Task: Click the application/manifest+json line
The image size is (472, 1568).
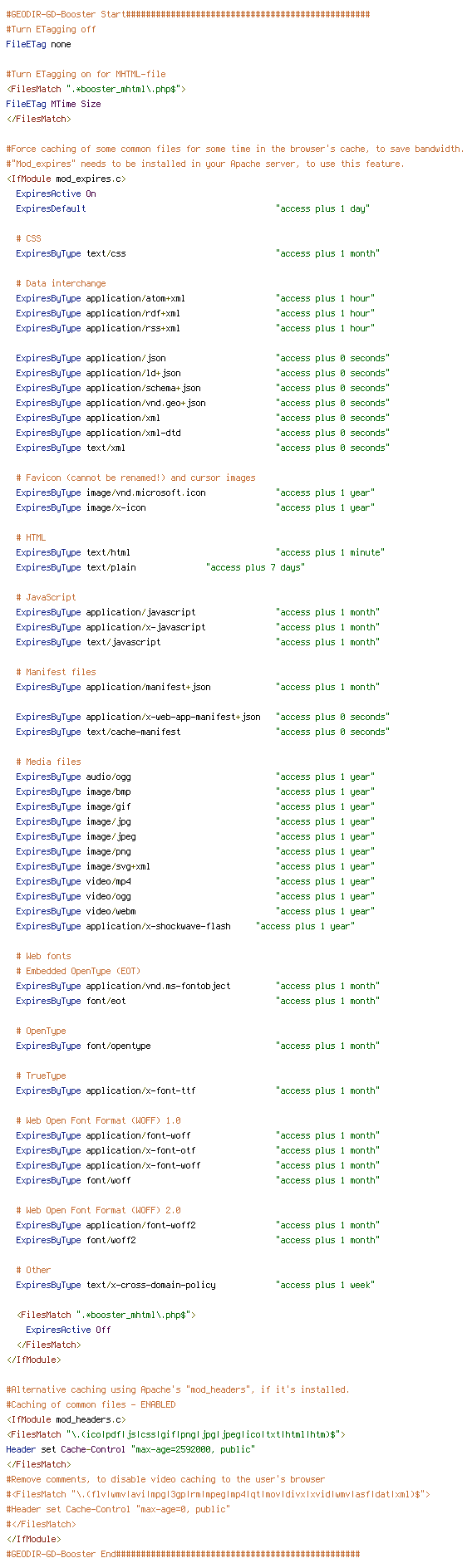Action: (x=198, y=687)
